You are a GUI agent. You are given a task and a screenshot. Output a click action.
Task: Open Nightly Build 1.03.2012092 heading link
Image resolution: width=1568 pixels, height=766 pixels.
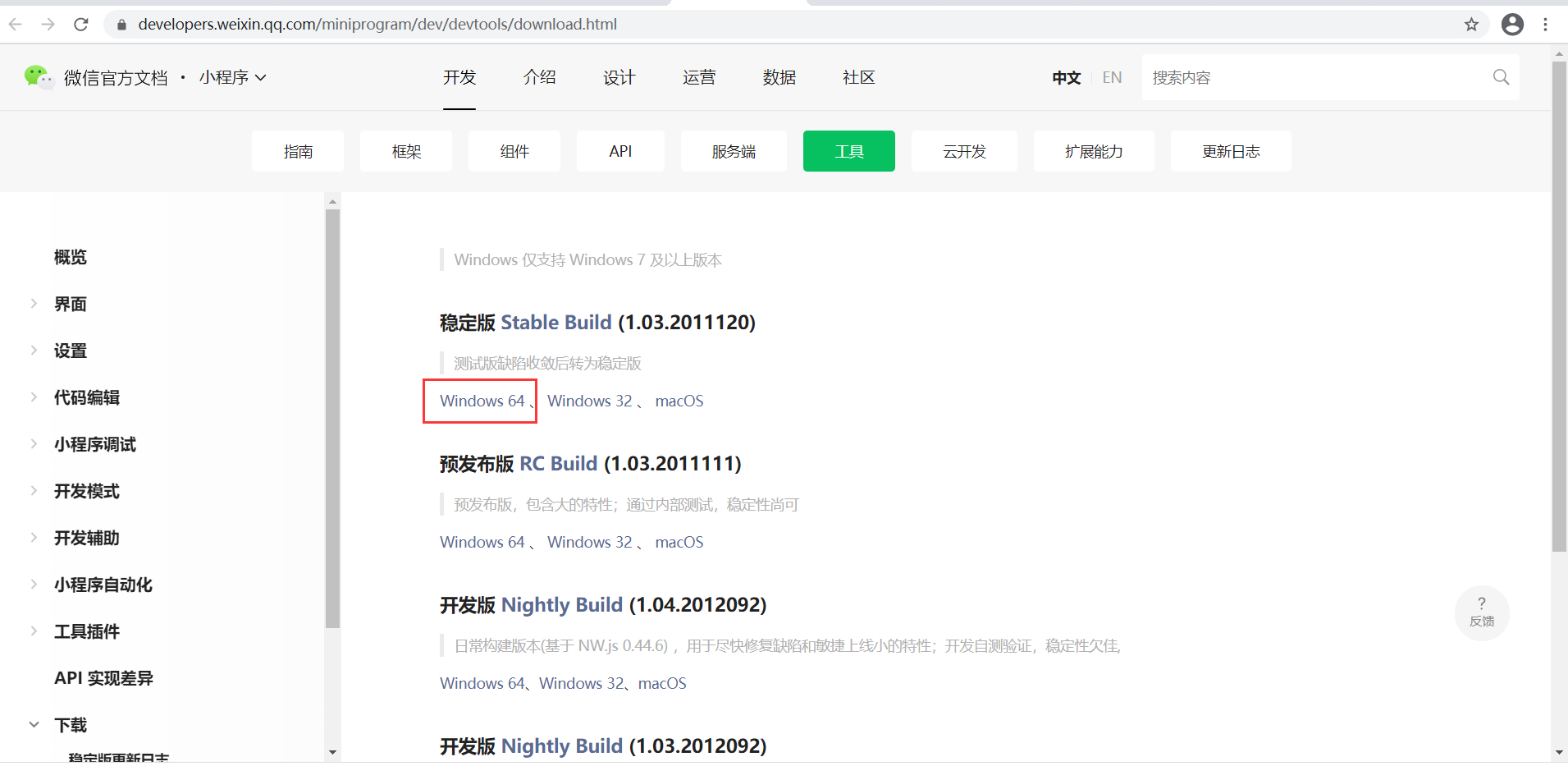(x=562, y=745)
